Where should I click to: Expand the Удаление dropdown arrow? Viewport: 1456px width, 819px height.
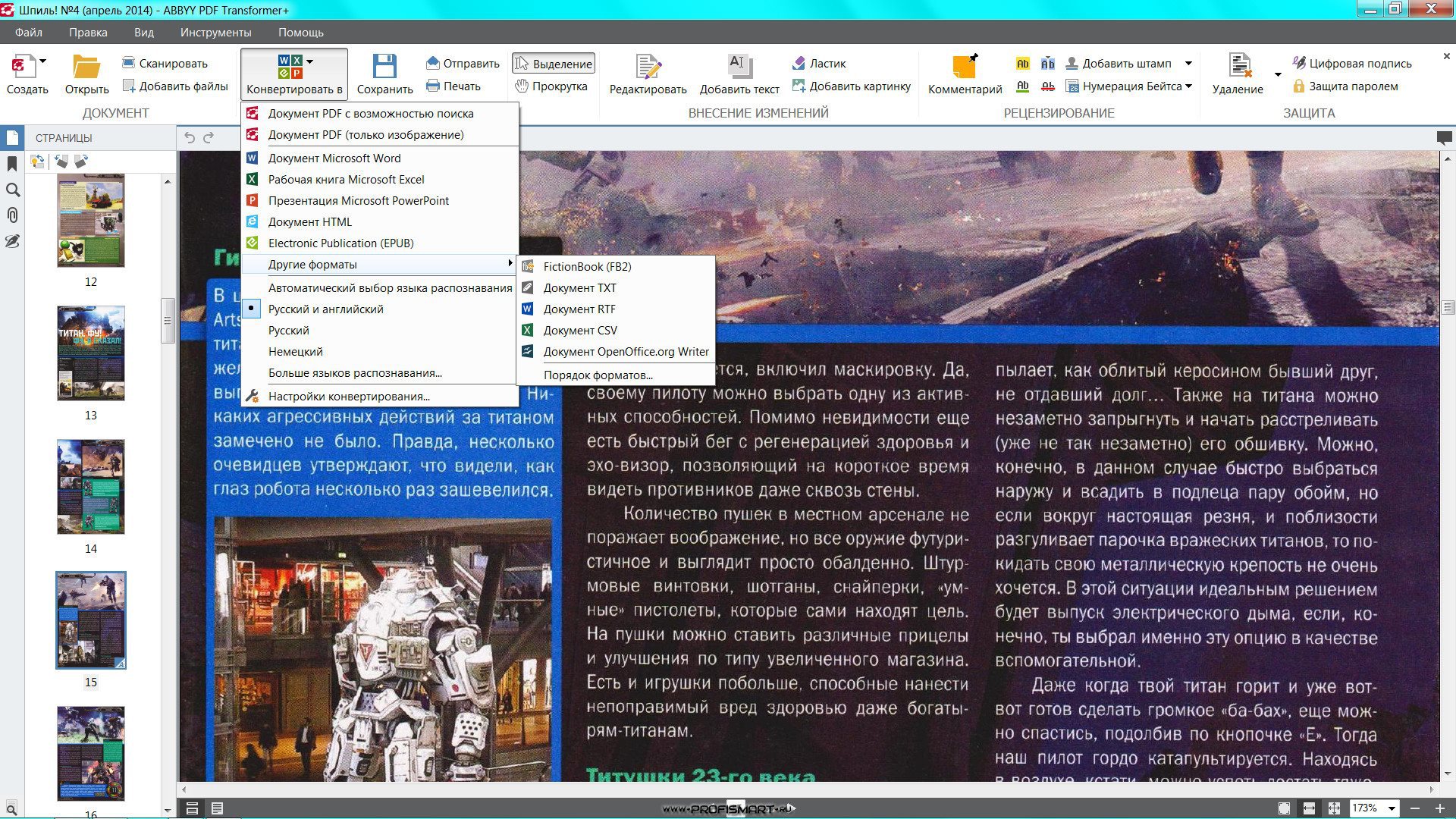(1278, 74)
